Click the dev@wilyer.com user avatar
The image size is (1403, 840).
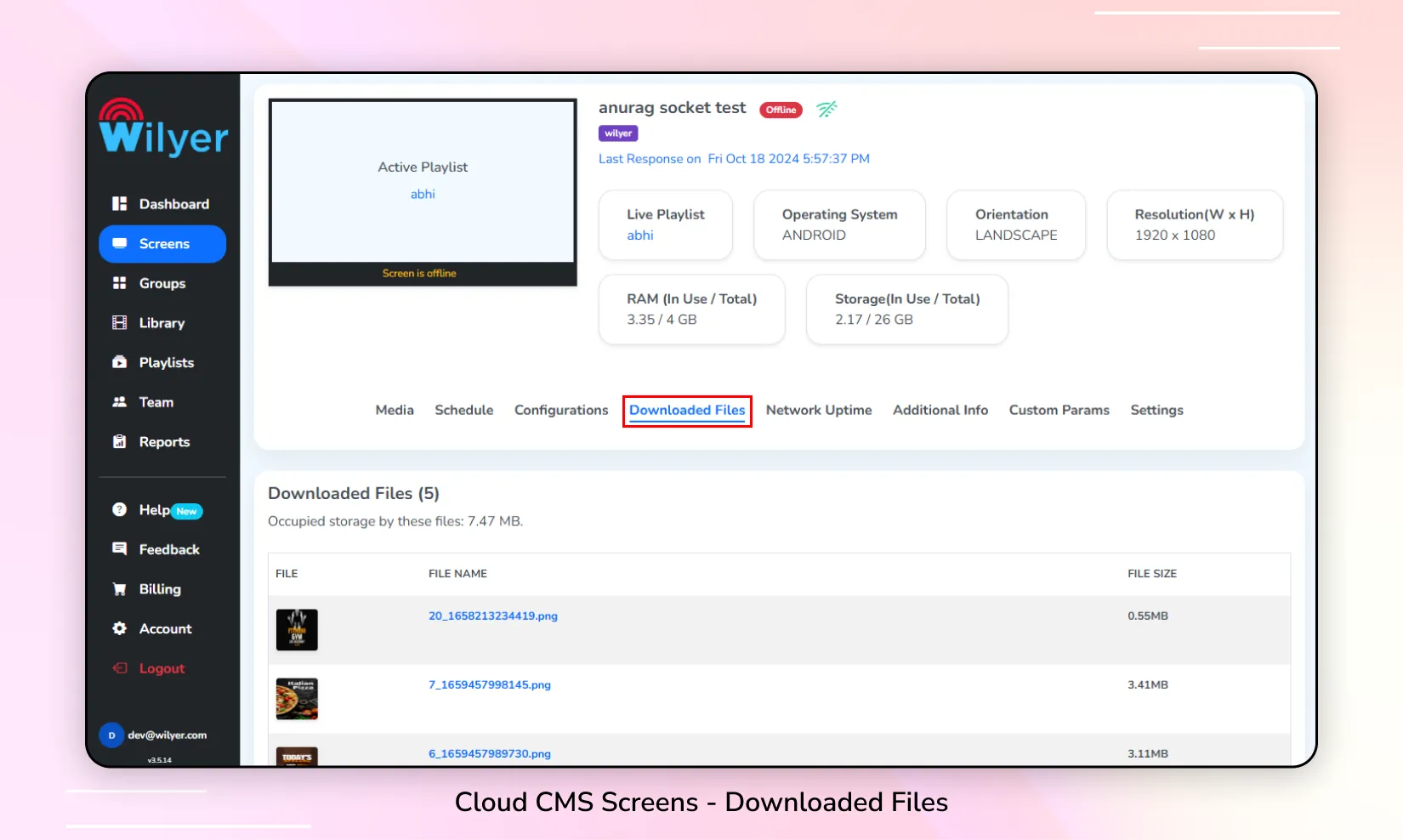tap(111, 735)
